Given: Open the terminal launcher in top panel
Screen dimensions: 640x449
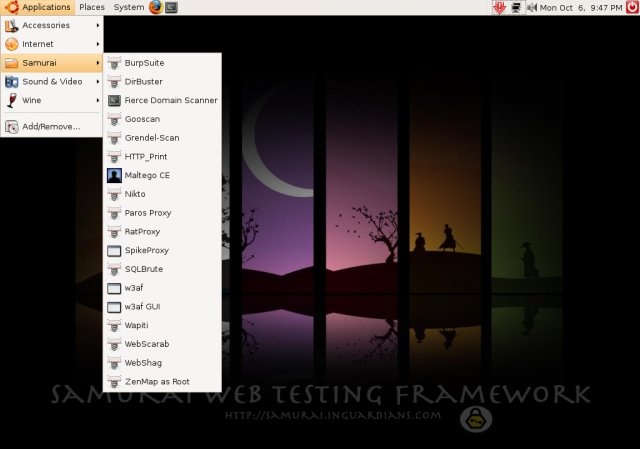Looking at the screenshot, I should tap(171, 7).
